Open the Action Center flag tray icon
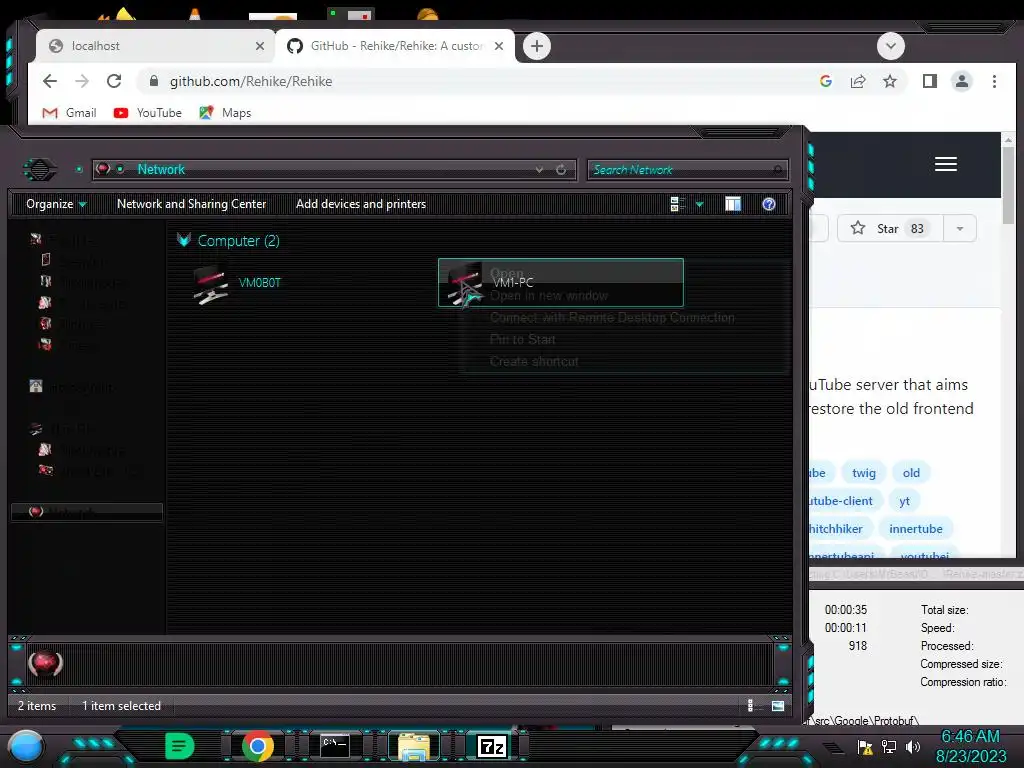1024x768 pixels. click(x=865, y=747)
